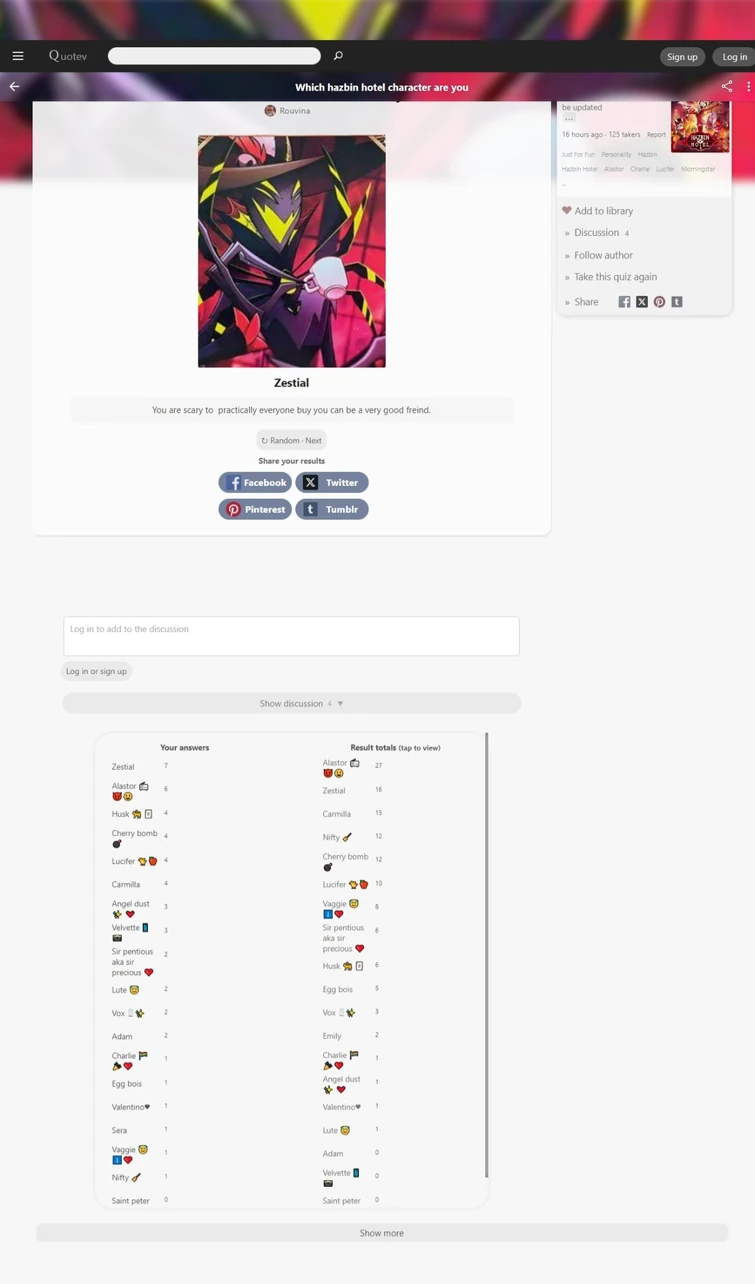Click Show more at bottom
Image resolution: width=755 pixels, height=1284 pixels.
click(382, 1233)
